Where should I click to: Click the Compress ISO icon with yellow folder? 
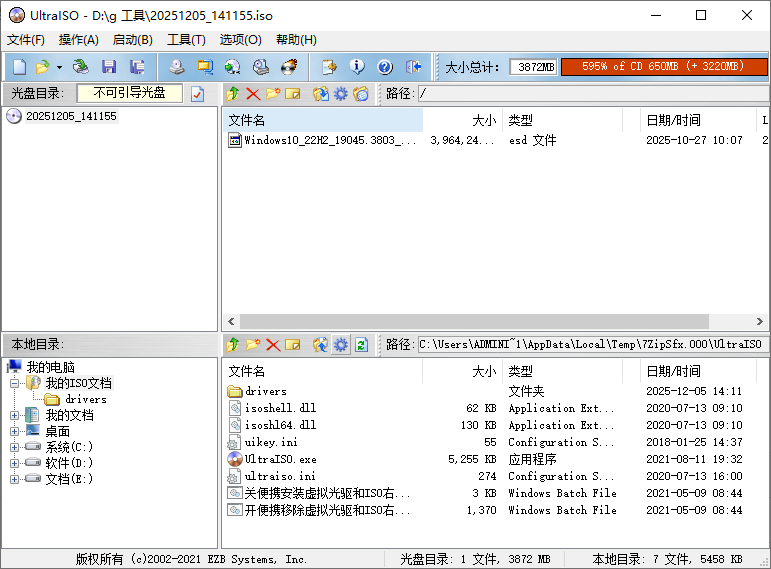point(205,67)
